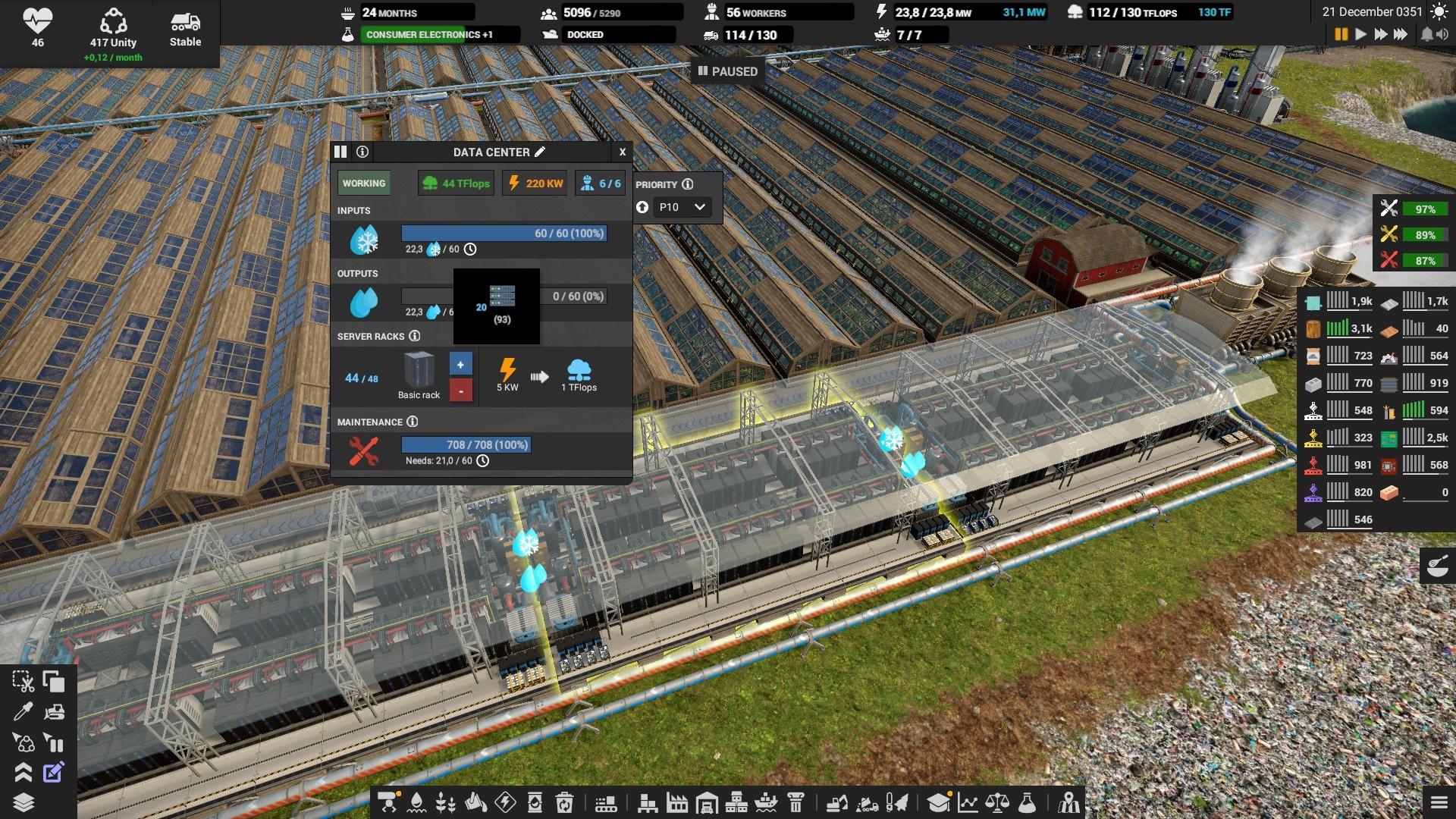
Task: Set game speed to fastest
Action: click(x=1401, y=34)
